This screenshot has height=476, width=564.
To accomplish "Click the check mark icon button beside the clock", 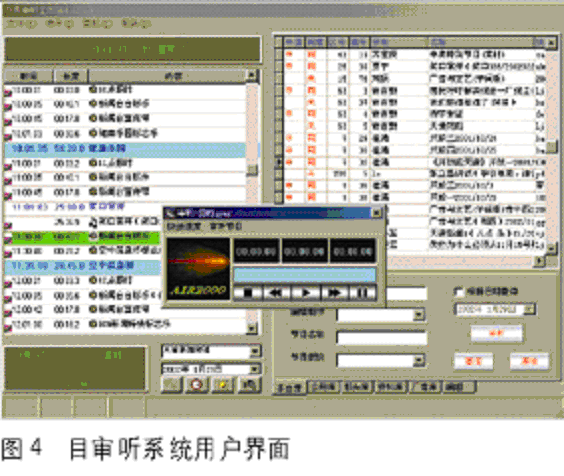I will coord(172,385).
